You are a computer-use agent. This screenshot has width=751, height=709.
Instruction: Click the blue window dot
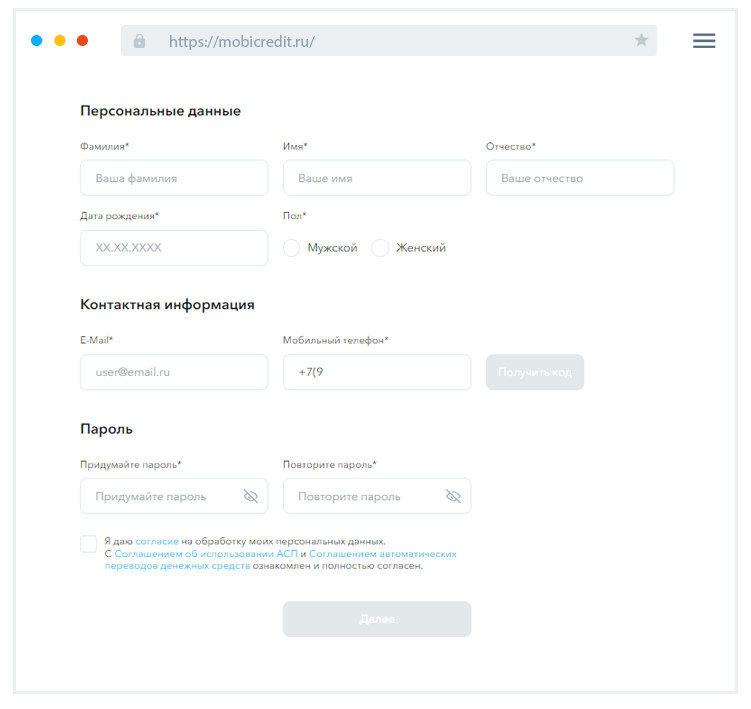[x=37, y=41]
